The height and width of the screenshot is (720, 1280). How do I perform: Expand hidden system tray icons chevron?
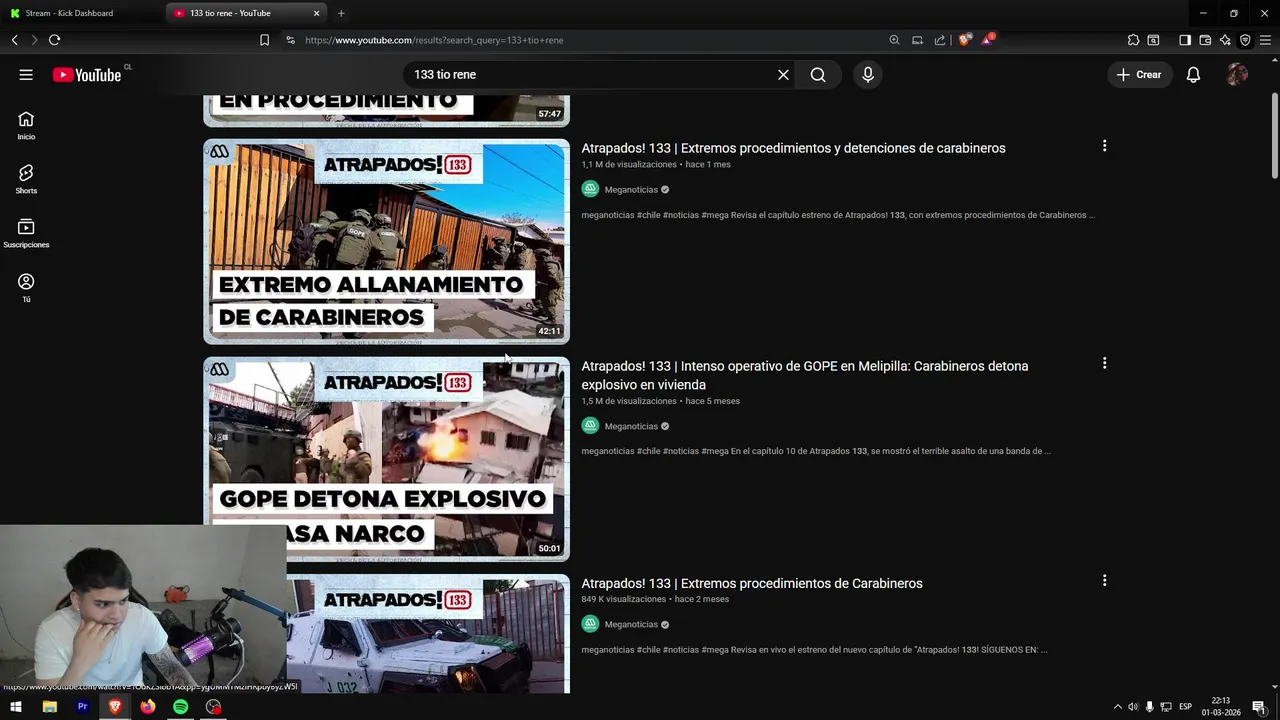(x=1117, y=707)
